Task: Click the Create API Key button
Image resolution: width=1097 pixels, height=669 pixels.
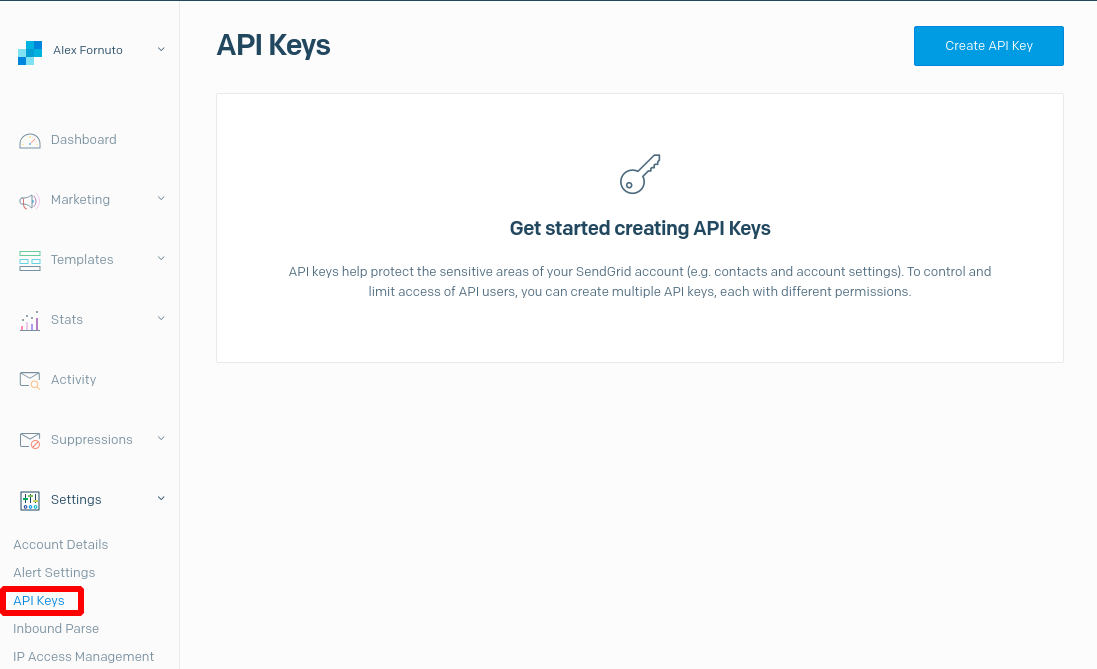Action: coord(988,45)
